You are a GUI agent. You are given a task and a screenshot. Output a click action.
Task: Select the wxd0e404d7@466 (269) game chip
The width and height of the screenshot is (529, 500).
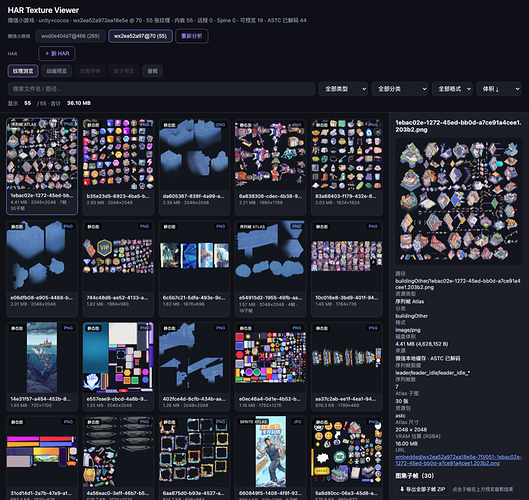coord(70,36)
